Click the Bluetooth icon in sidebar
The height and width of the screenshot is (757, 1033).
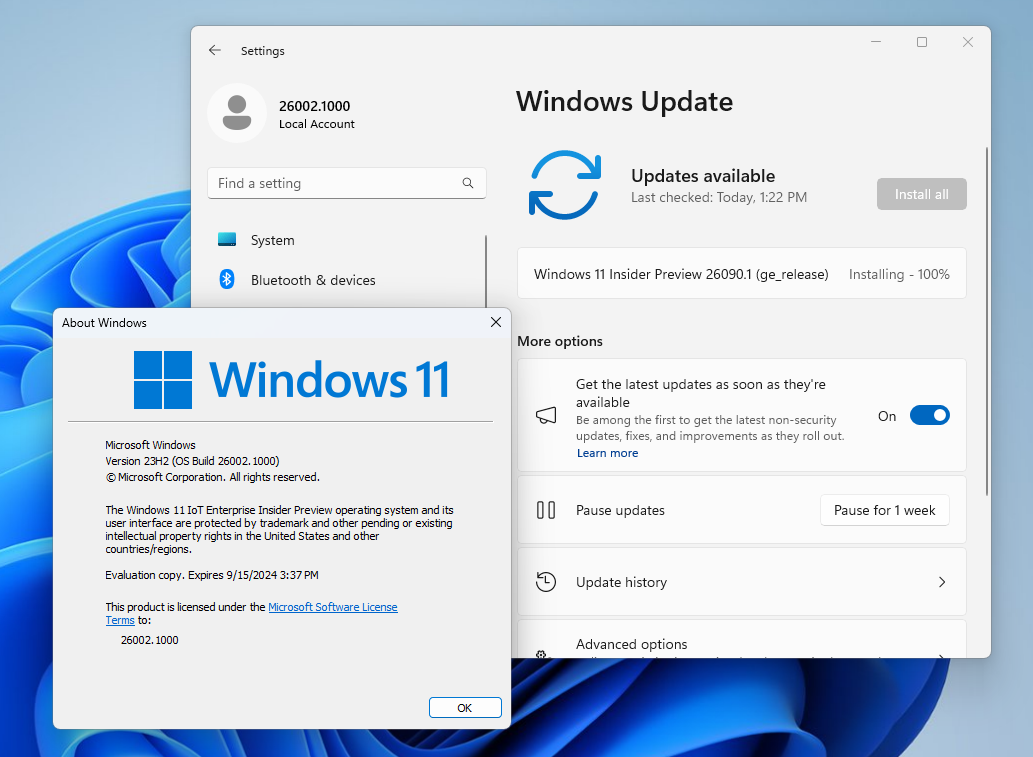pyautogui.click(x=227, y=279)
